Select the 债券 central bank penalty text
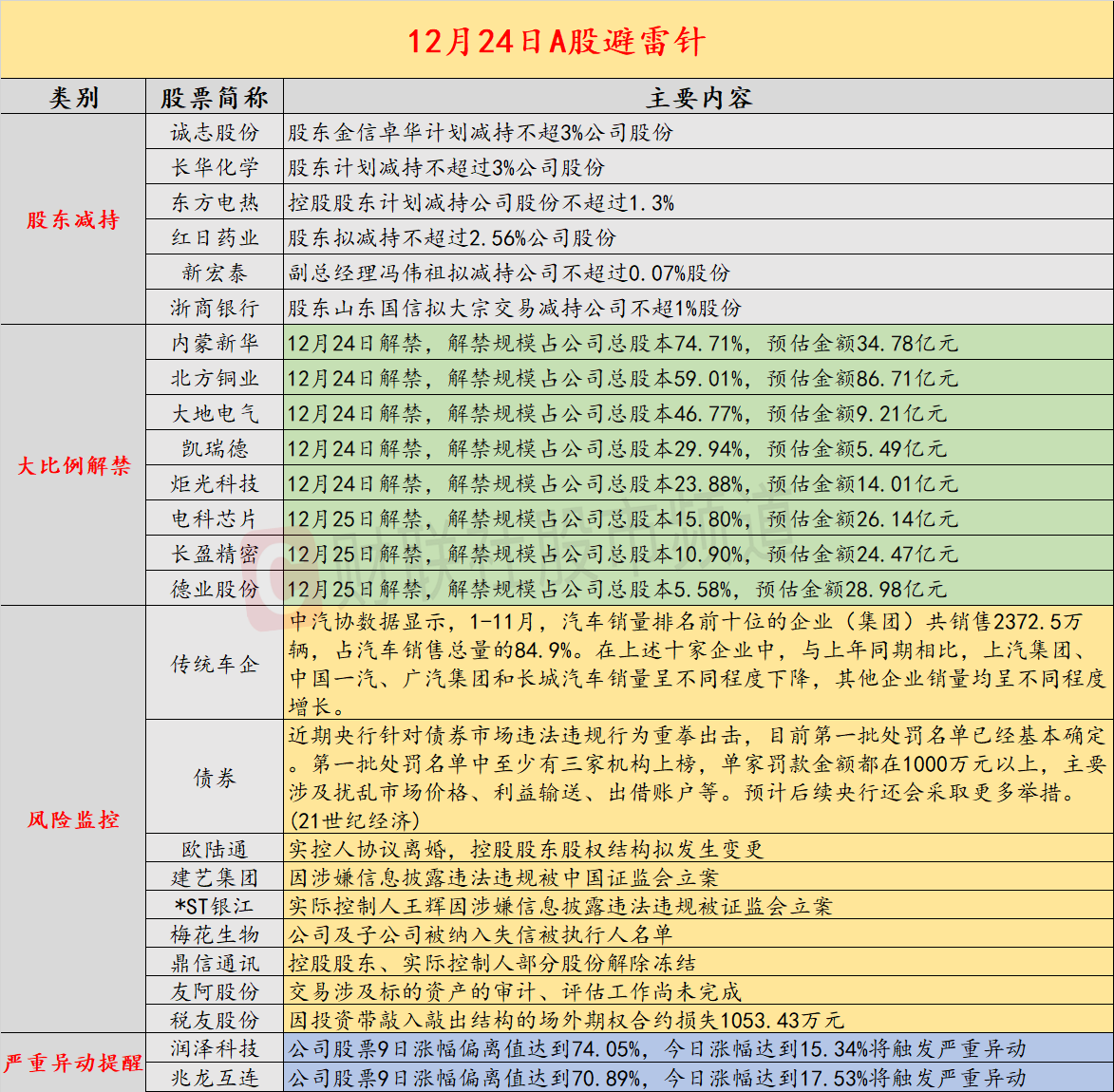 pyautogui.click(x=697, y=778)
